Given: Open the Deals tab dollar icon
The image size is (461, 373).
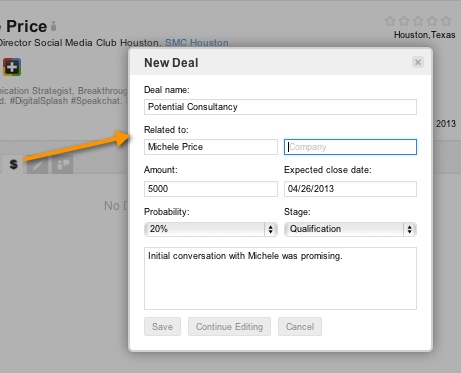Looking at the screenshot, I should [14, 164].
